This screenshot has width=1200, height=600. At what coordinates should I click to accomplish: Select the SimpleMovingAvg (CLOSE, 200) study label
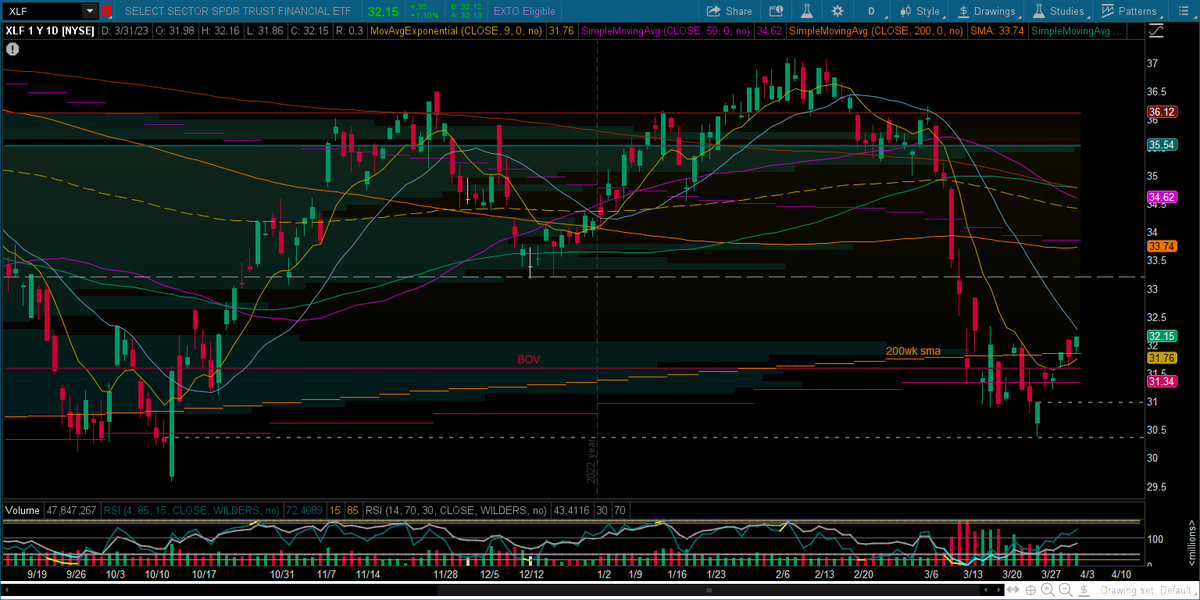coord(876,31)
